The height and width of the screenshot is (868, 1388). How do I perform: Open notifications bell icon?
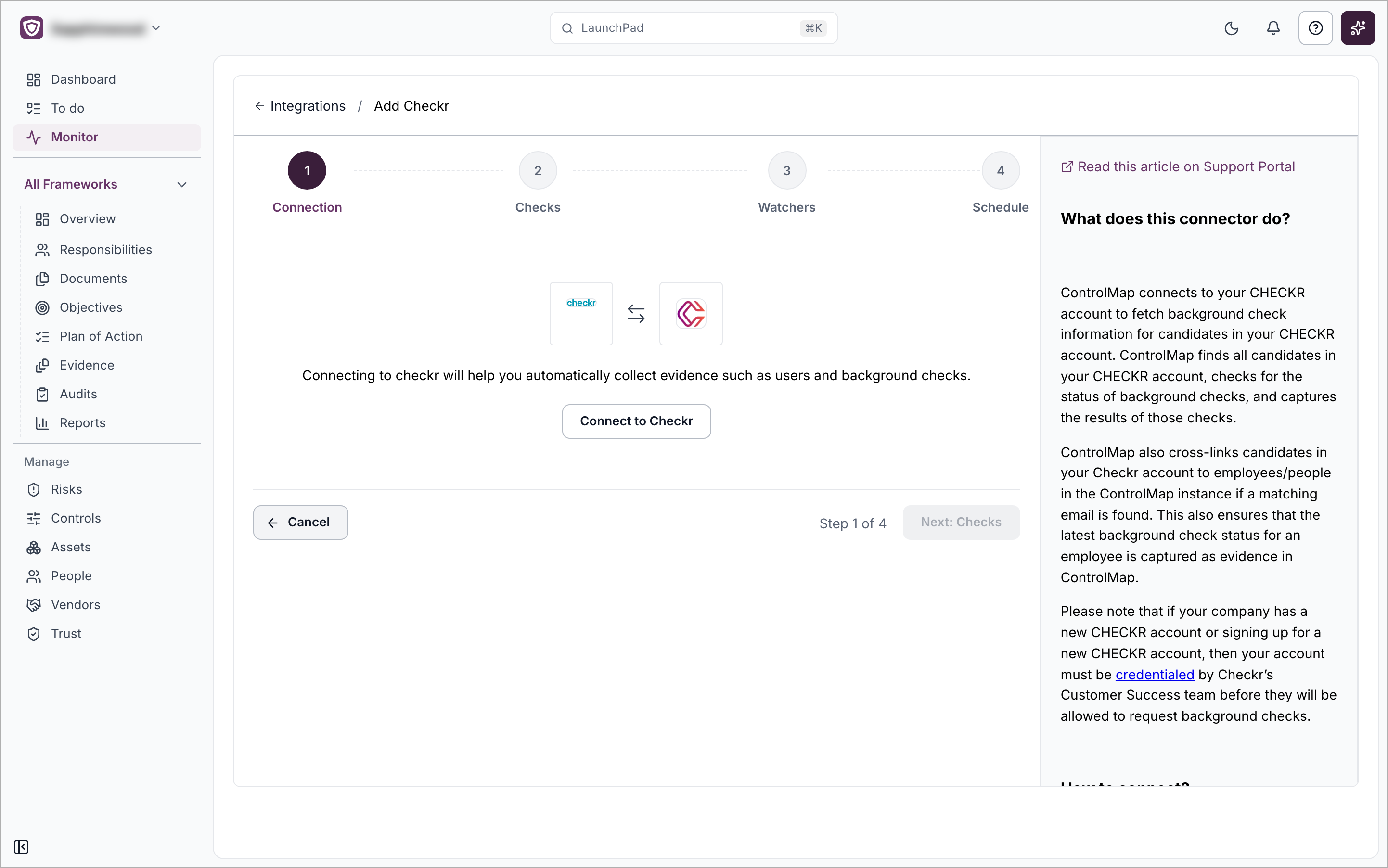point(1273,28)
